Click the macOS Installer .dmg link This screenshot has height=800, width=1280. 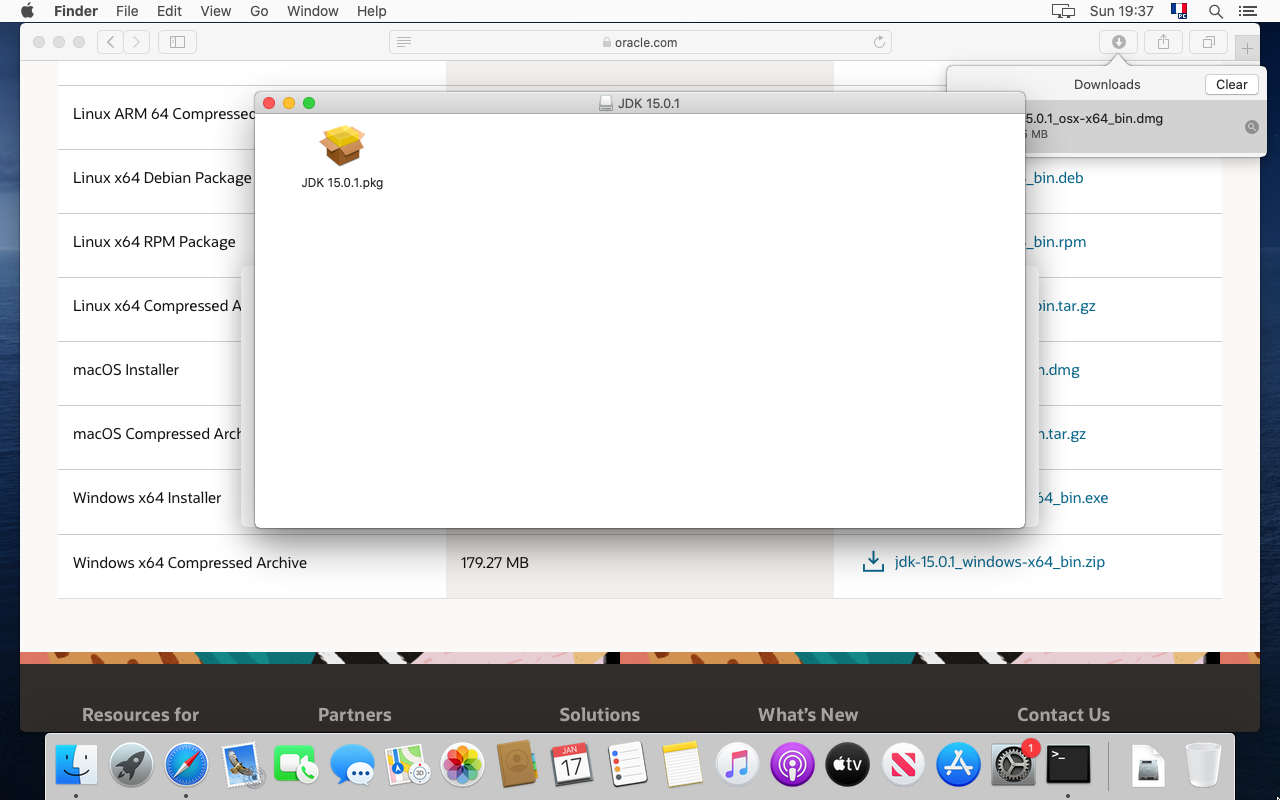[1059, 370]
